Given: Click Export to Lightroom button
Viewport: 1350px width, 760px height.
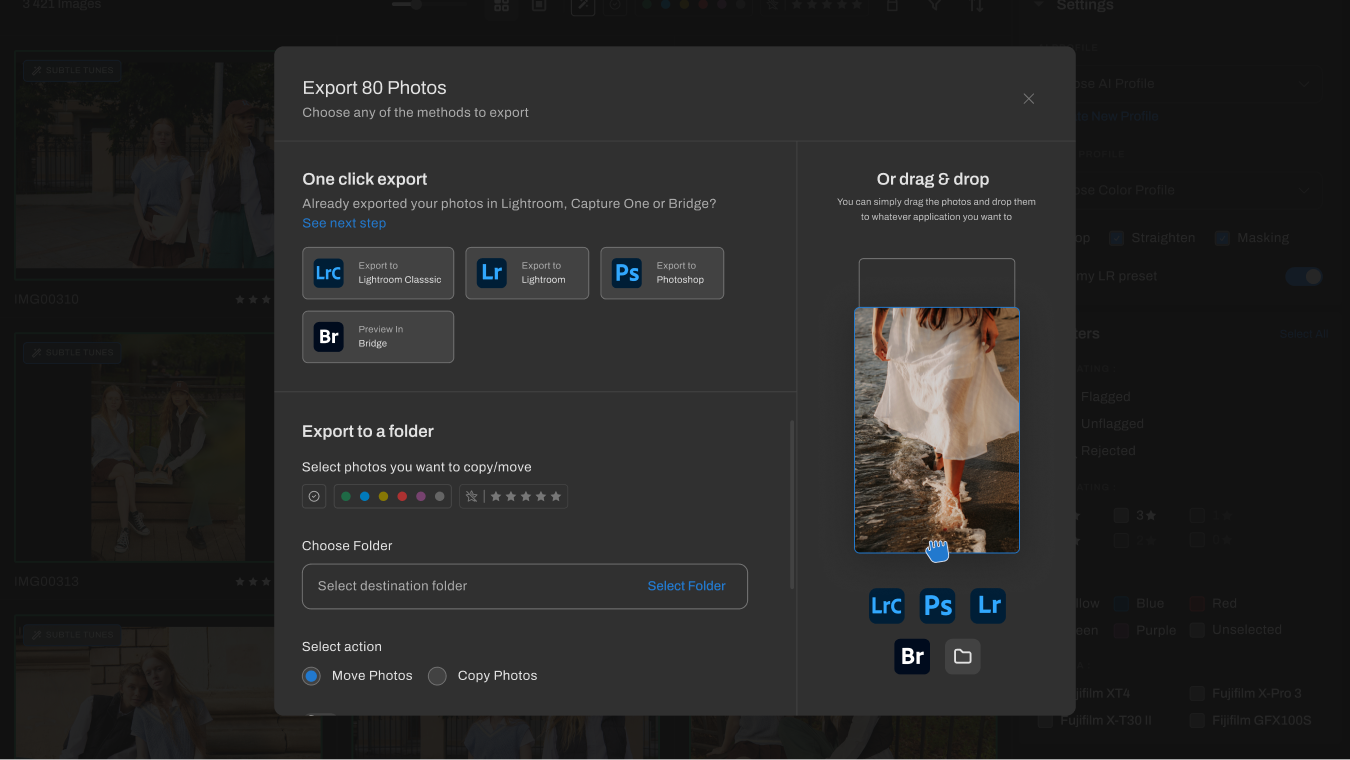Looking at the screenshot, I should point(527,273).
